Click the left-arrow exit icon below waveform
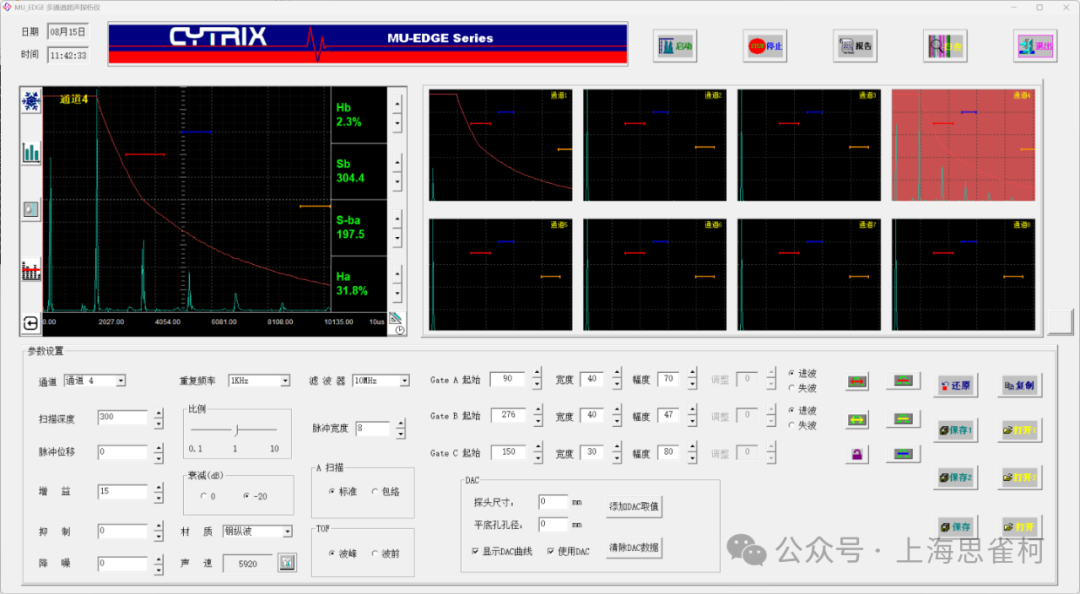Viewport: 1080px width, 594px height. coord(31,322)
